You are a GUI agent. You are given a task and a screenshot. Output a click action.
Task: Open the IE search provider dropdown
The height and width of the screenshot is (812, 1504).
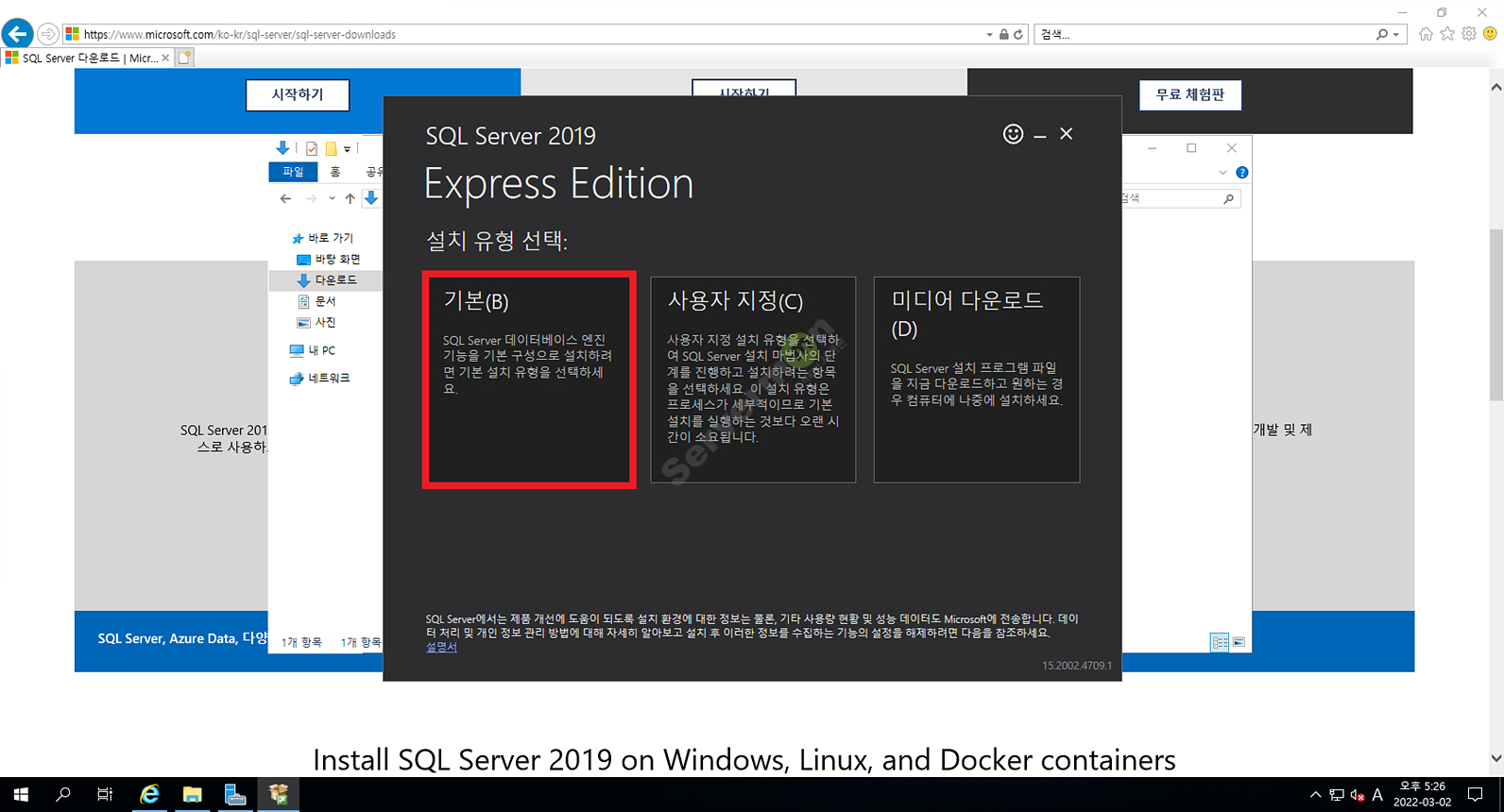click(1395, 34)
